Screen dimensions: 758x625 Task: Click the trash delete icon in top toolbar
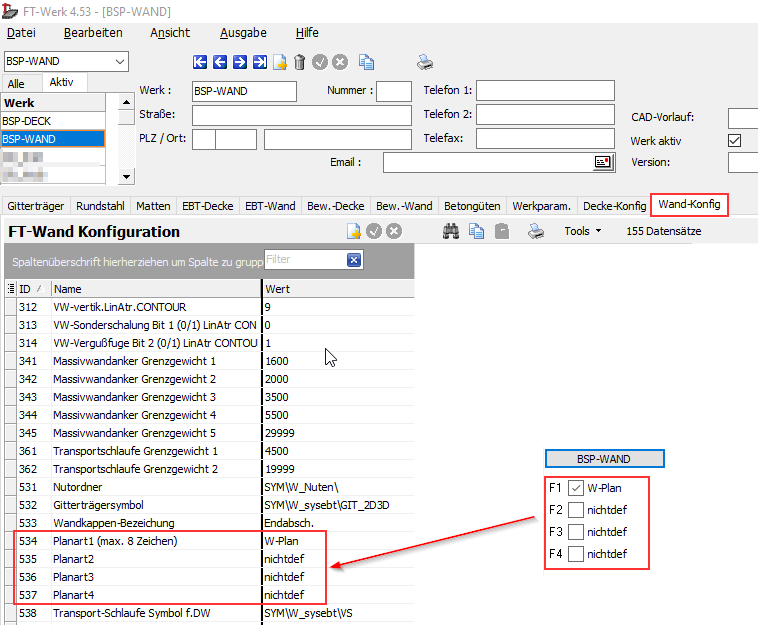pos(300,62)
